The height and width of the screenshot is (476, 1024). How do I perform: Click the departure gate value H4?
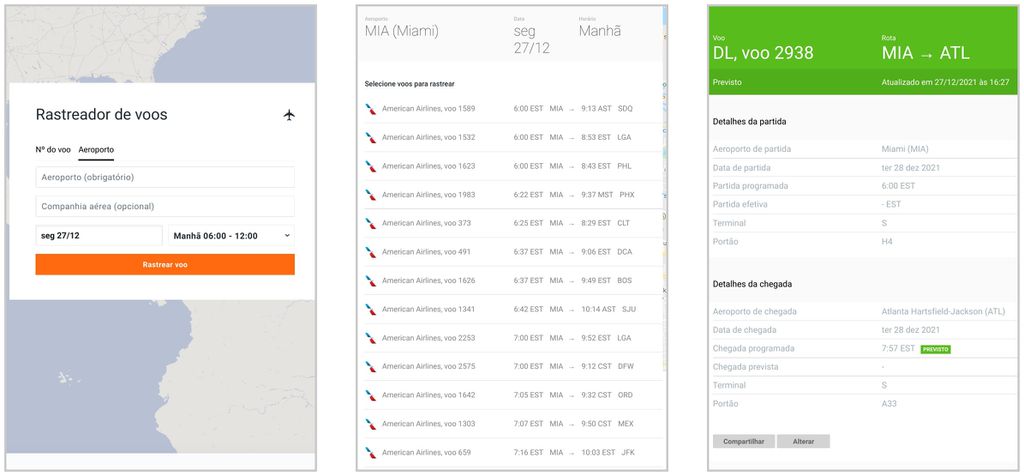[x=887, y=242]
